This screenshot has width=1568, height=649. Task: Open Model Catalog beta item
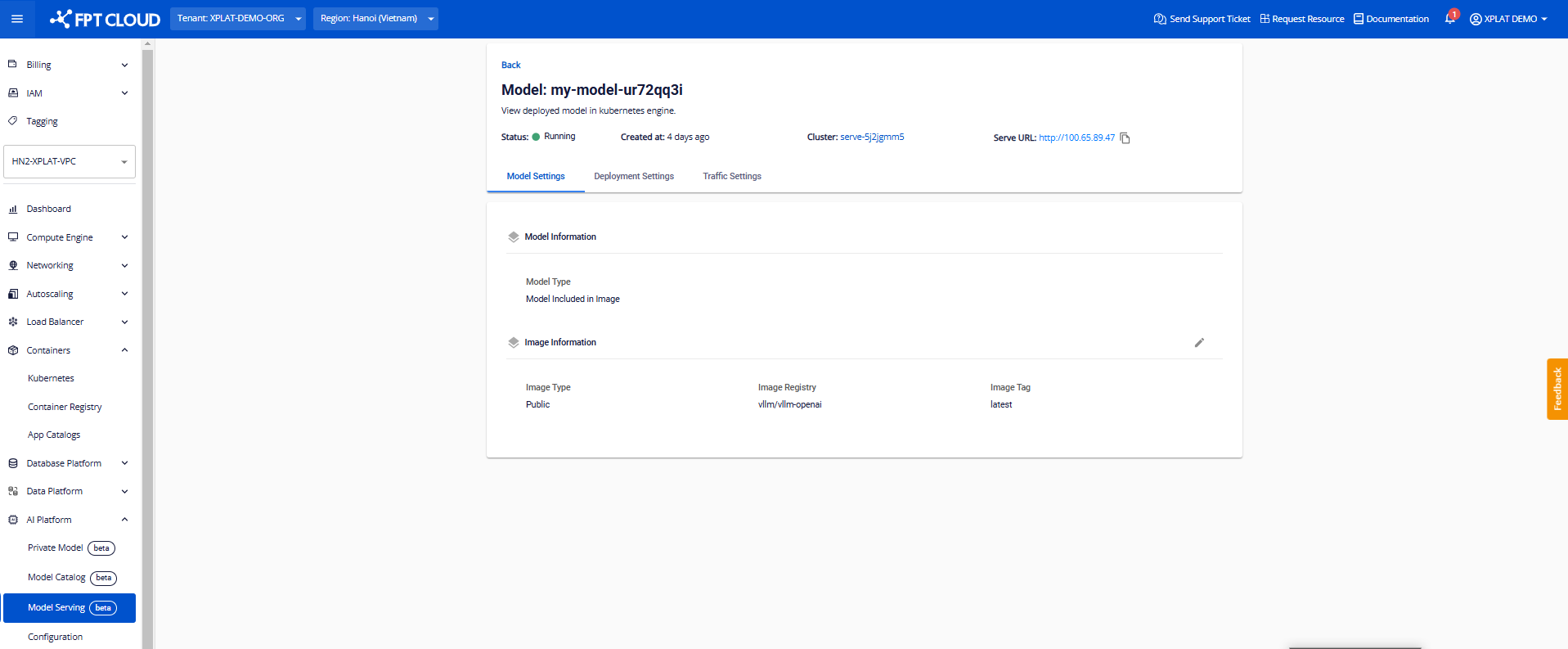(70, 577)
